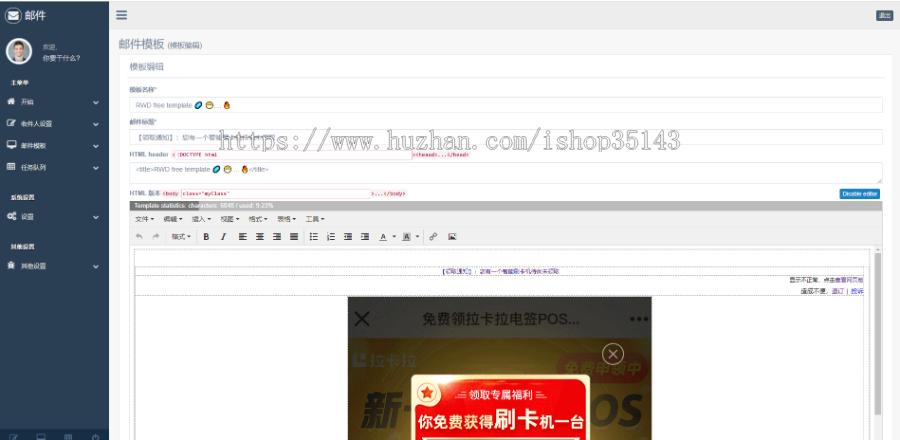The image size is (900, 440).
Task: Click the user avatar photo
Action: click(19, 51)
